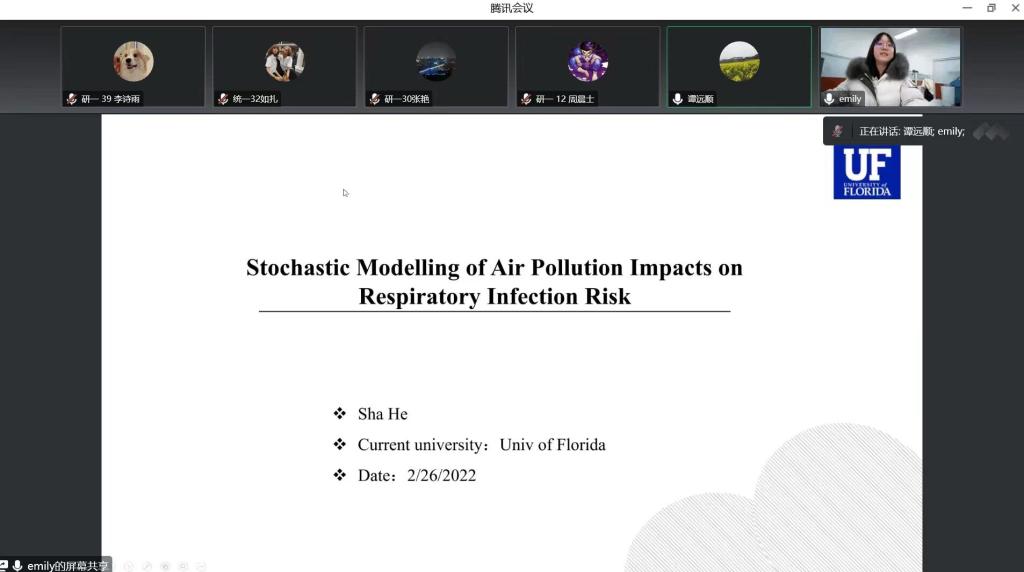The width and height of the screenshot is (1024, 572).
Task: Click the mic icon beside 研一12 周晨士
Action: coord(526,99)
